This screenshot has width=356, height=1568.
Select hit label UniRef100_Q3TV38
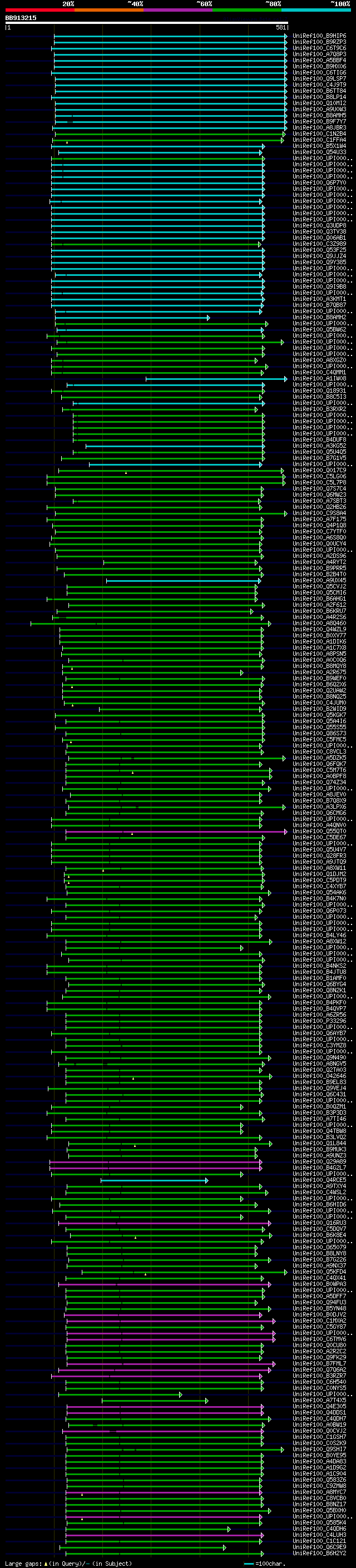point(319,232)
